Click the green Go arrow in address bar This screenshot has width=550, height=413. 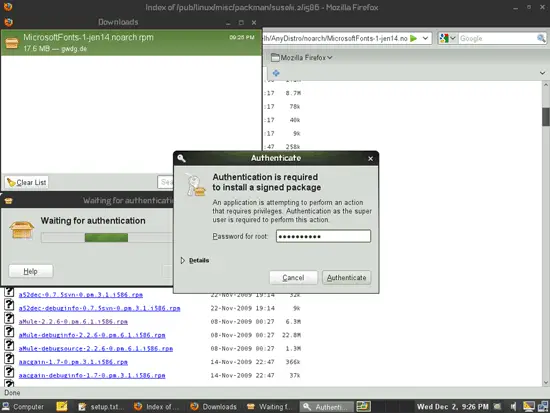point(414,38)
